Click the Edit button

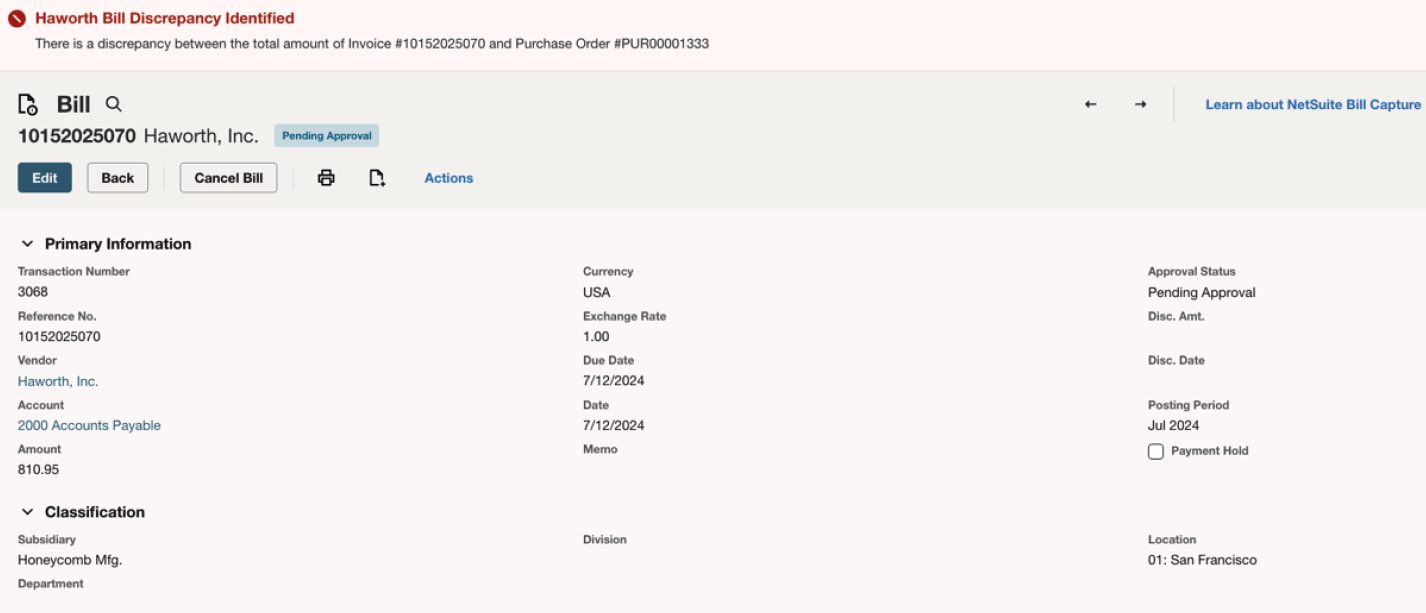click(45, 178)
